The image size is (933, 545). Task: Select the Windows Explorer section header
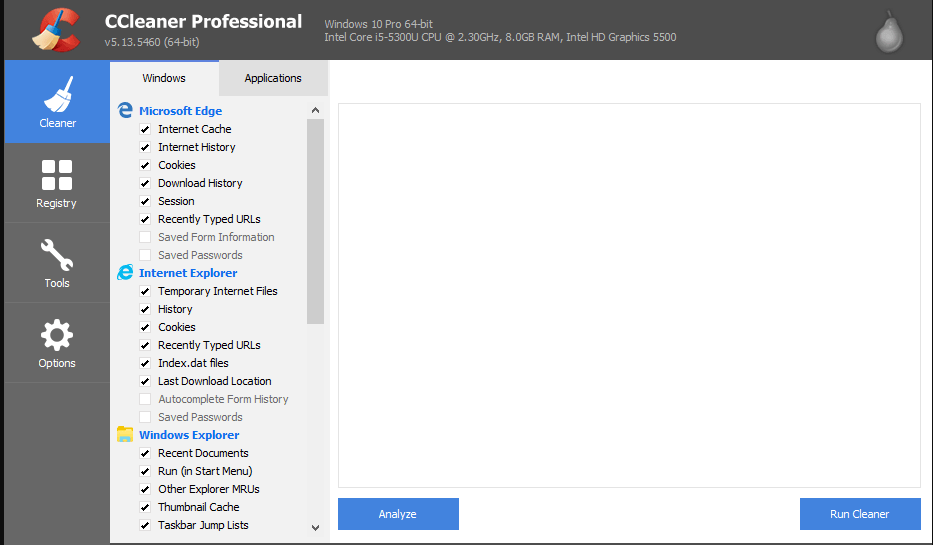[x=189, y=435]
